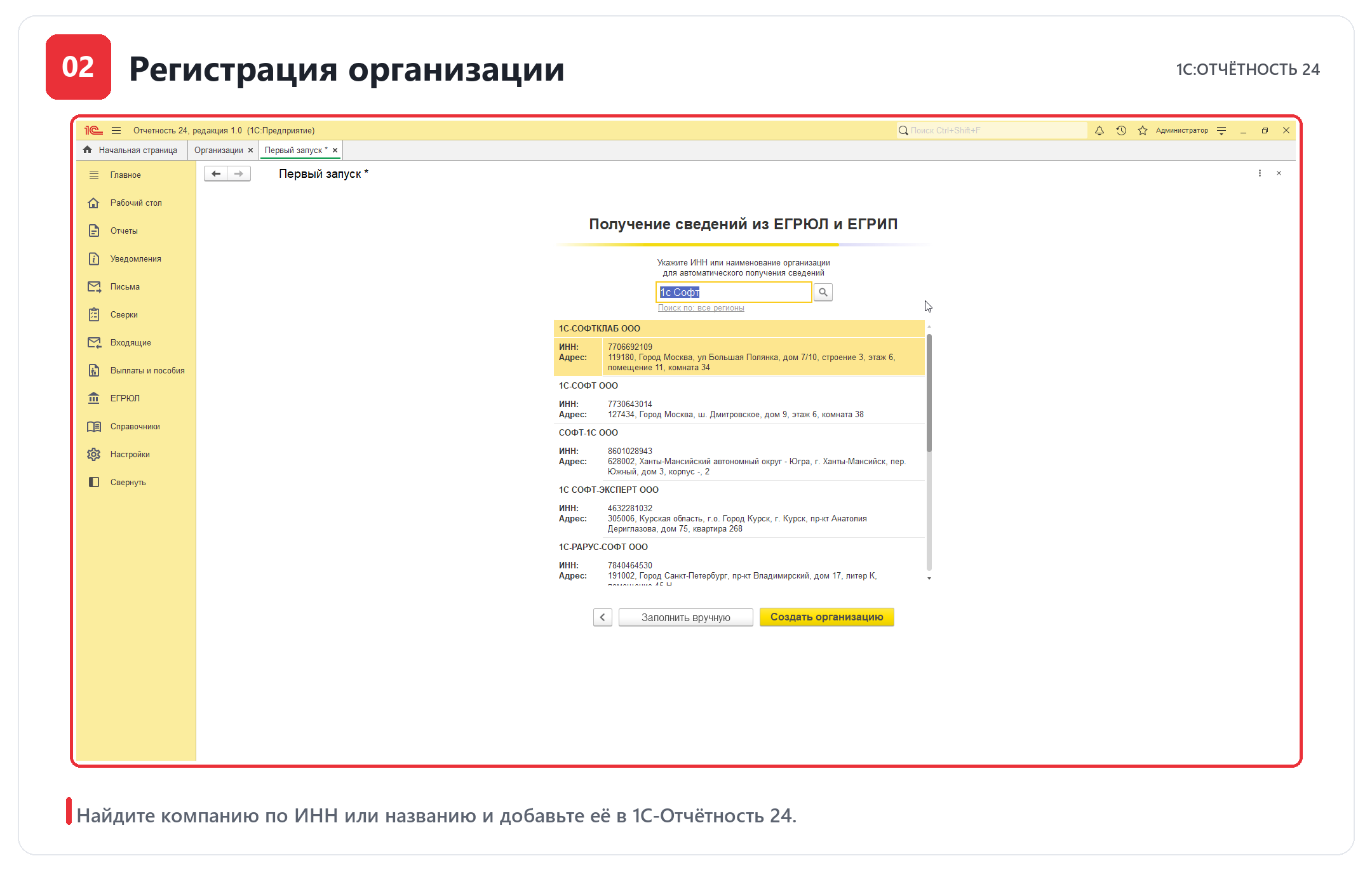Click the 1C logo icon
The height and width of the screenshot is (870, 1372).
93,130
